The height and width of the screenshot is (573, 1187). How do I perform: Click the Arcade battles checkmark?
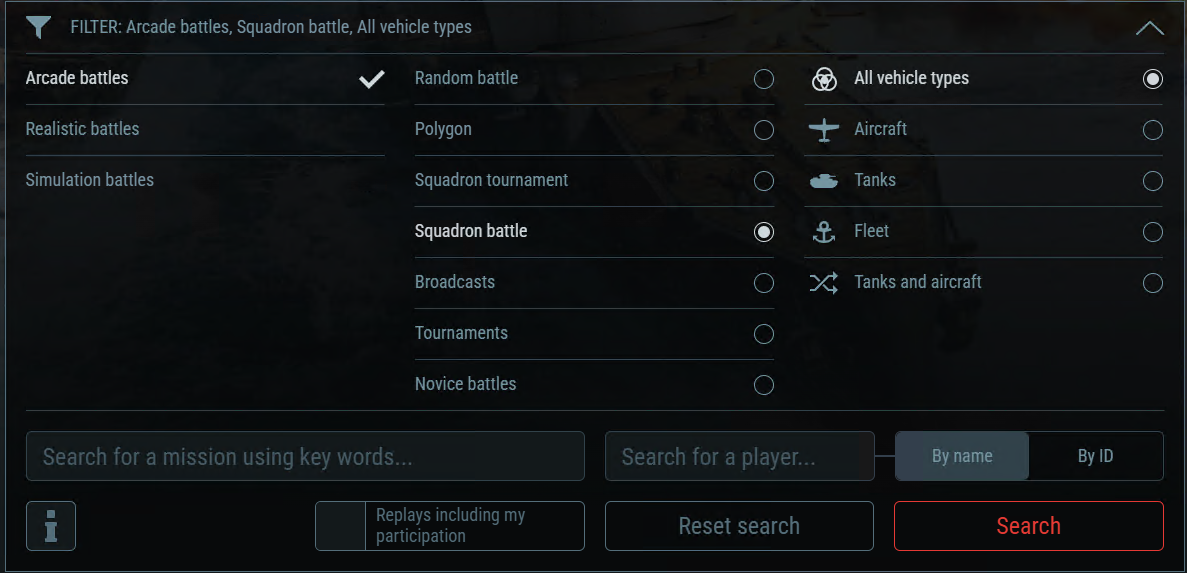[372, 78]
